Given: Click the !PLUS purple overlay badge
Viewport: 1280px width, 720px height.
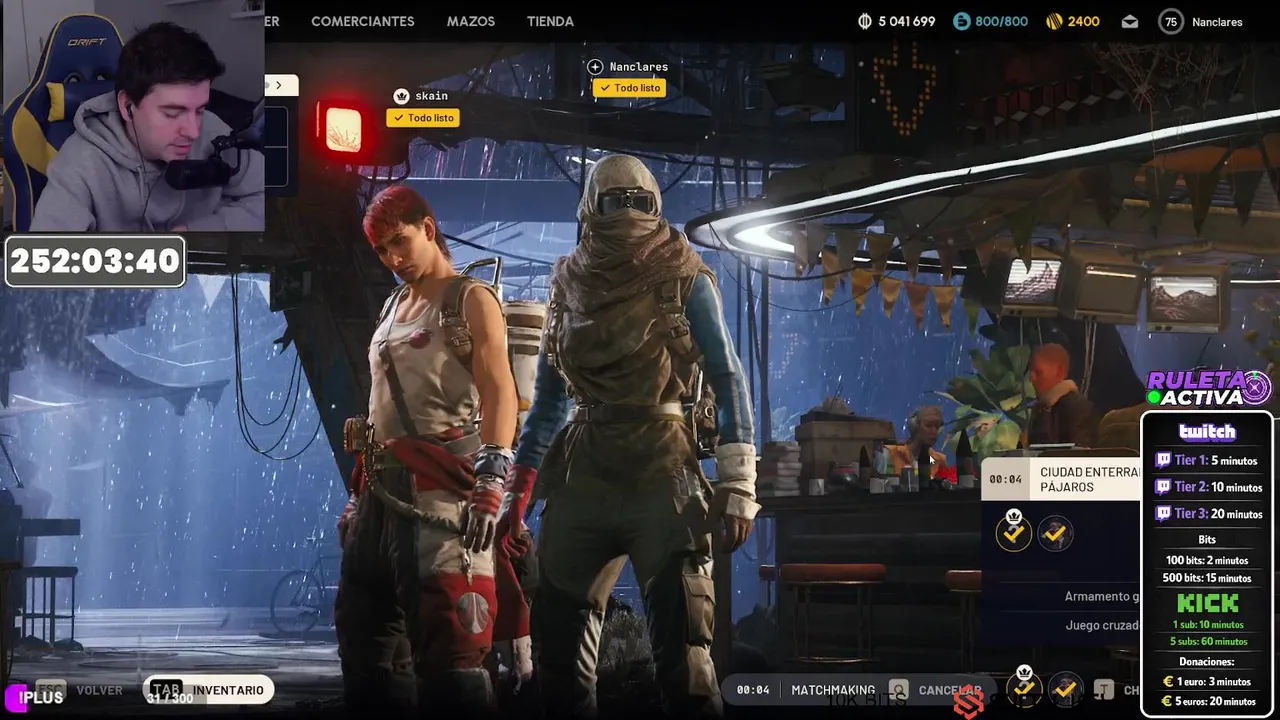Looking at the screenshot, I should coord(34,698).
